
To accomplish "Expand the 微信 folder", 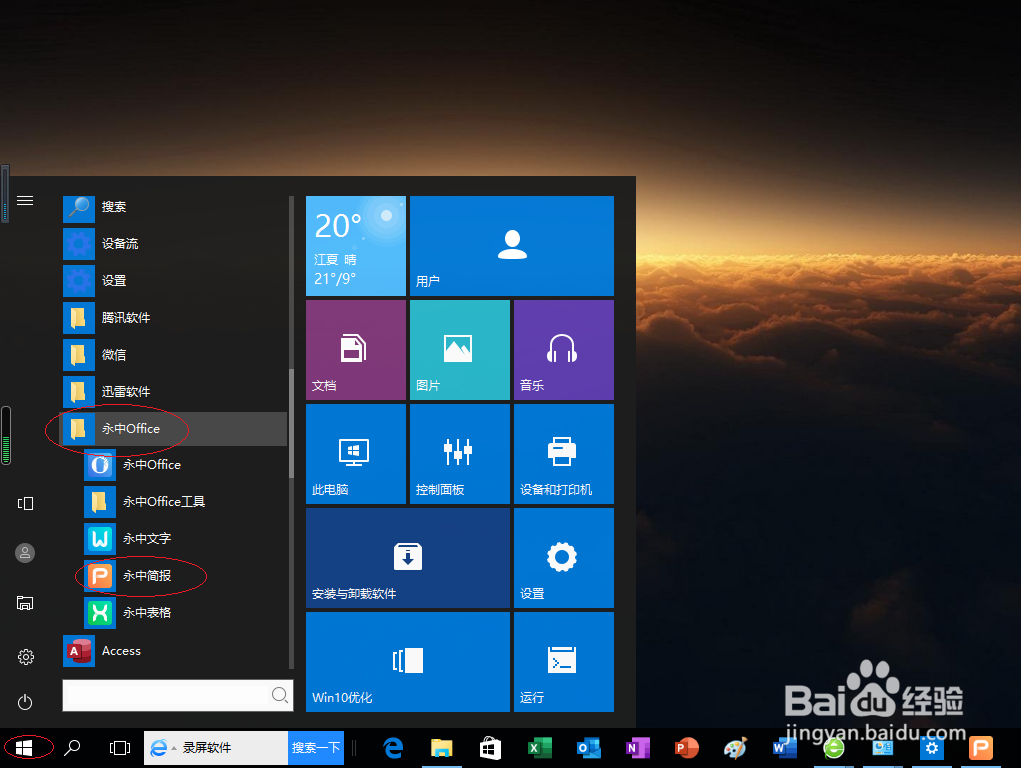I will (175, 355).
